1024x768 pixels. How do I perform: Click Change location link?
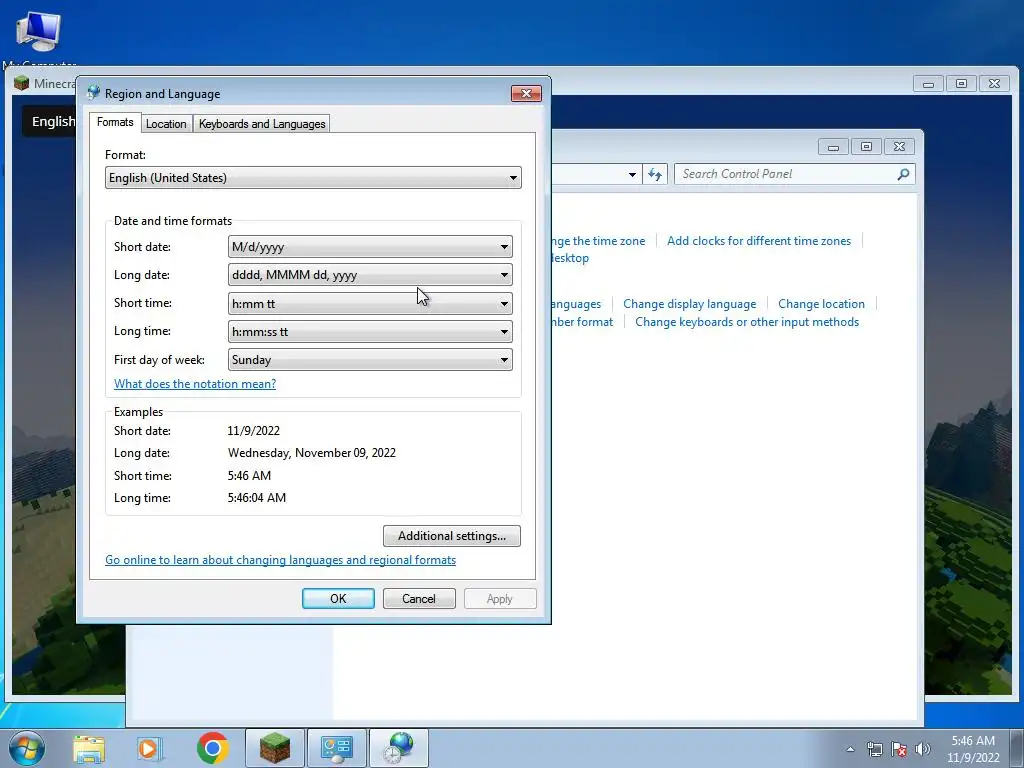[821, 304]
